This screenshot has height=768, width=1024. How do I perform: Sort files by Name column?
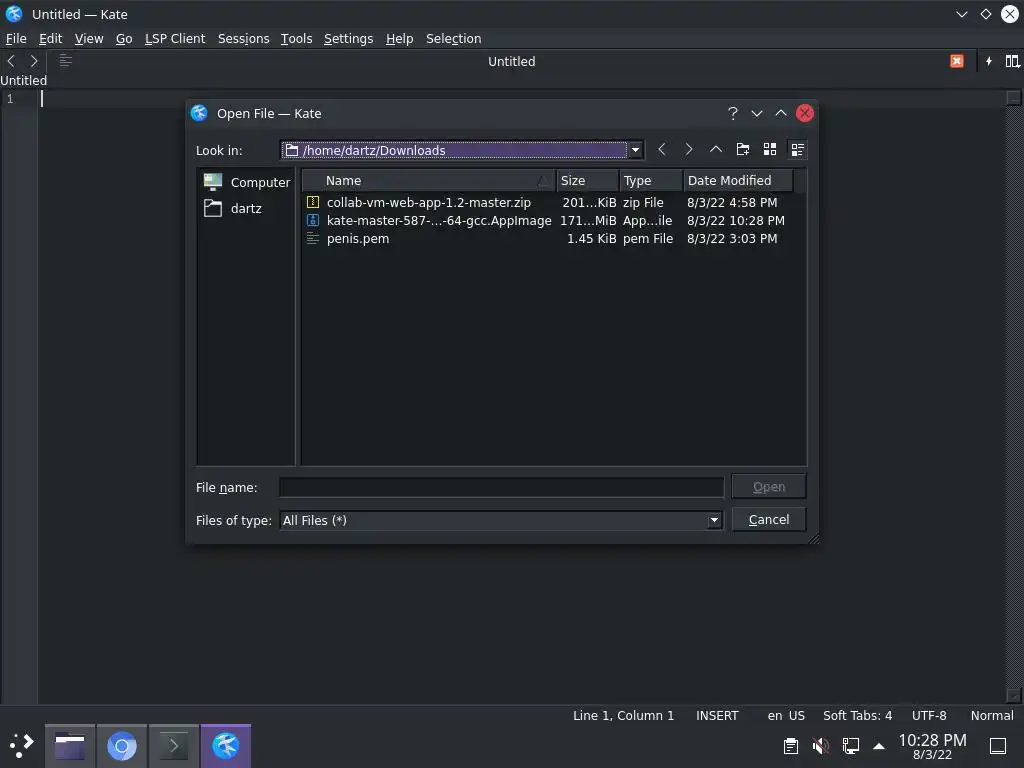point(429,180)
